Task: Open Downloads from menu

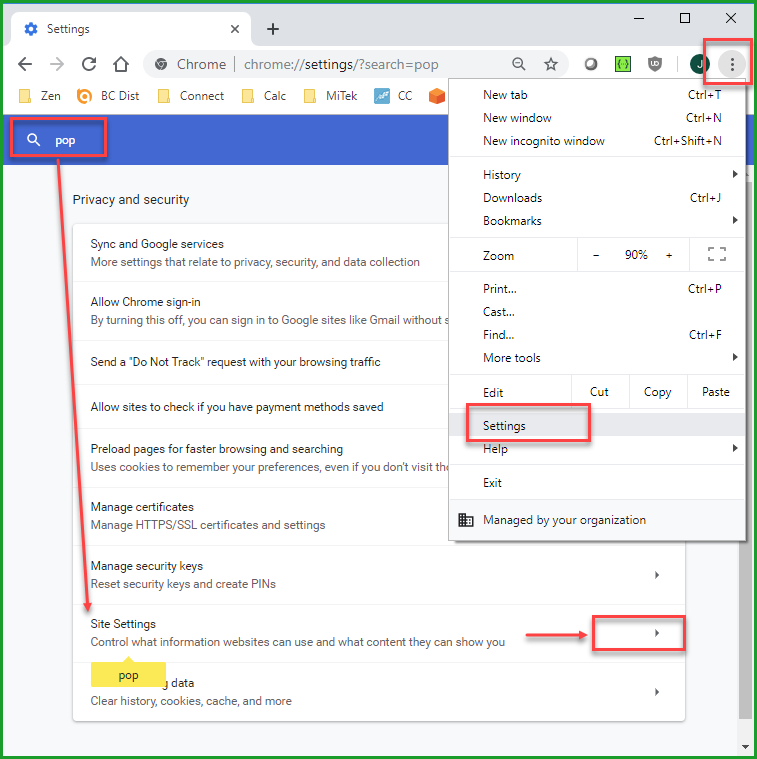Action: (597, 197)
